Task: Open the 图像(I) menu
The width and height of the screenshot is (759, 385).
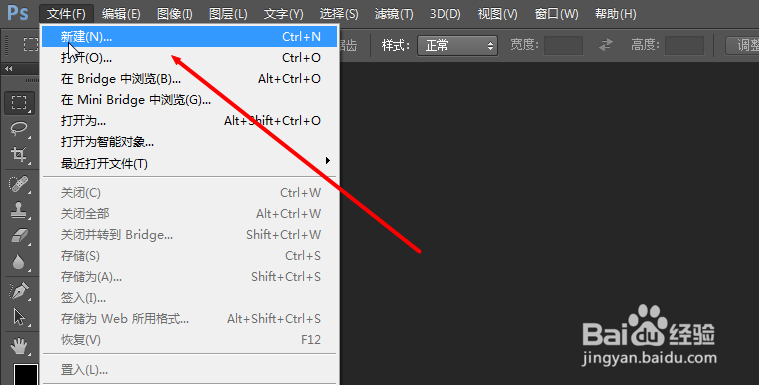Action: [175, 14]
